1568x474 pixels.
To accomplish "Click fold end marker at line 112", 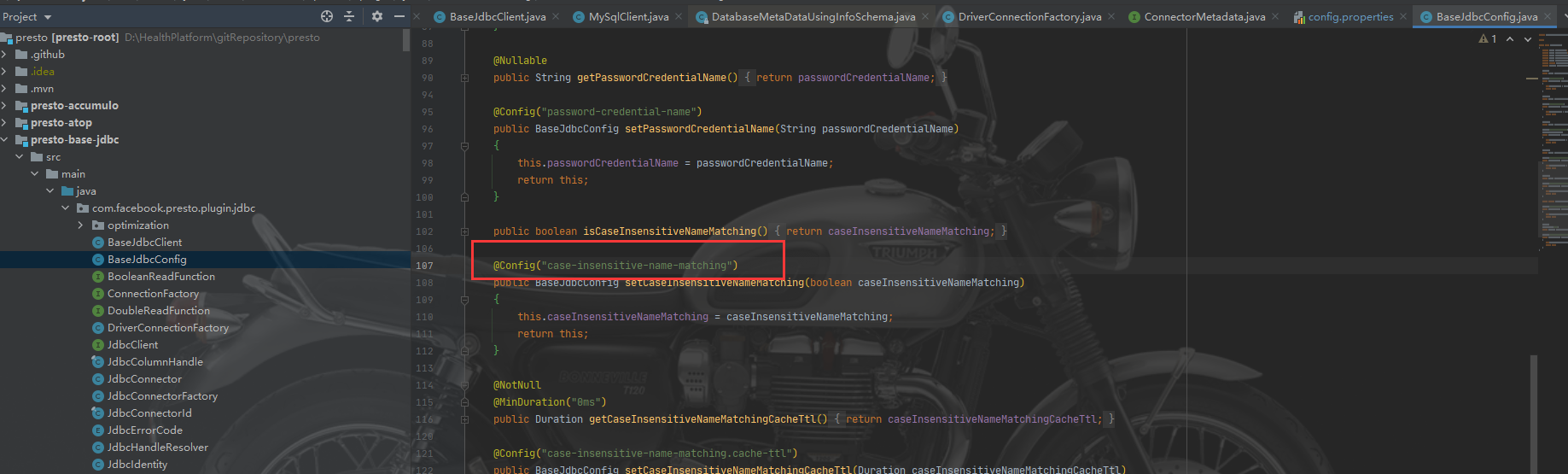I will [x=465, y=351].
